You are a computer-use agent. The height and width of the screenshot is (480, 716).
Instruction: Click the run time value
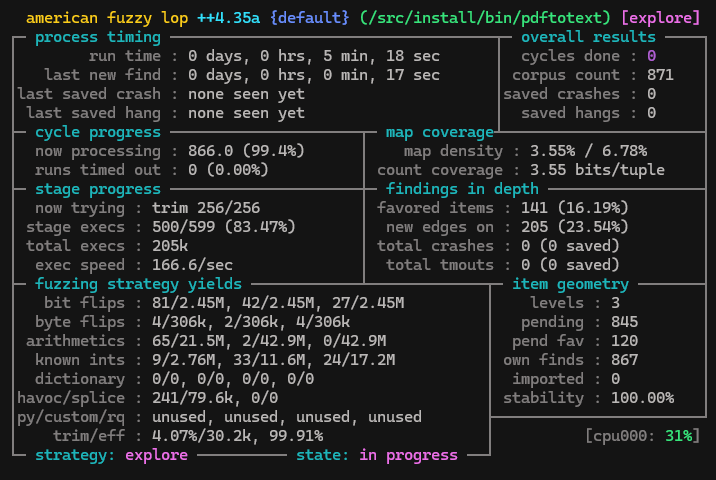tap(313, 56)
